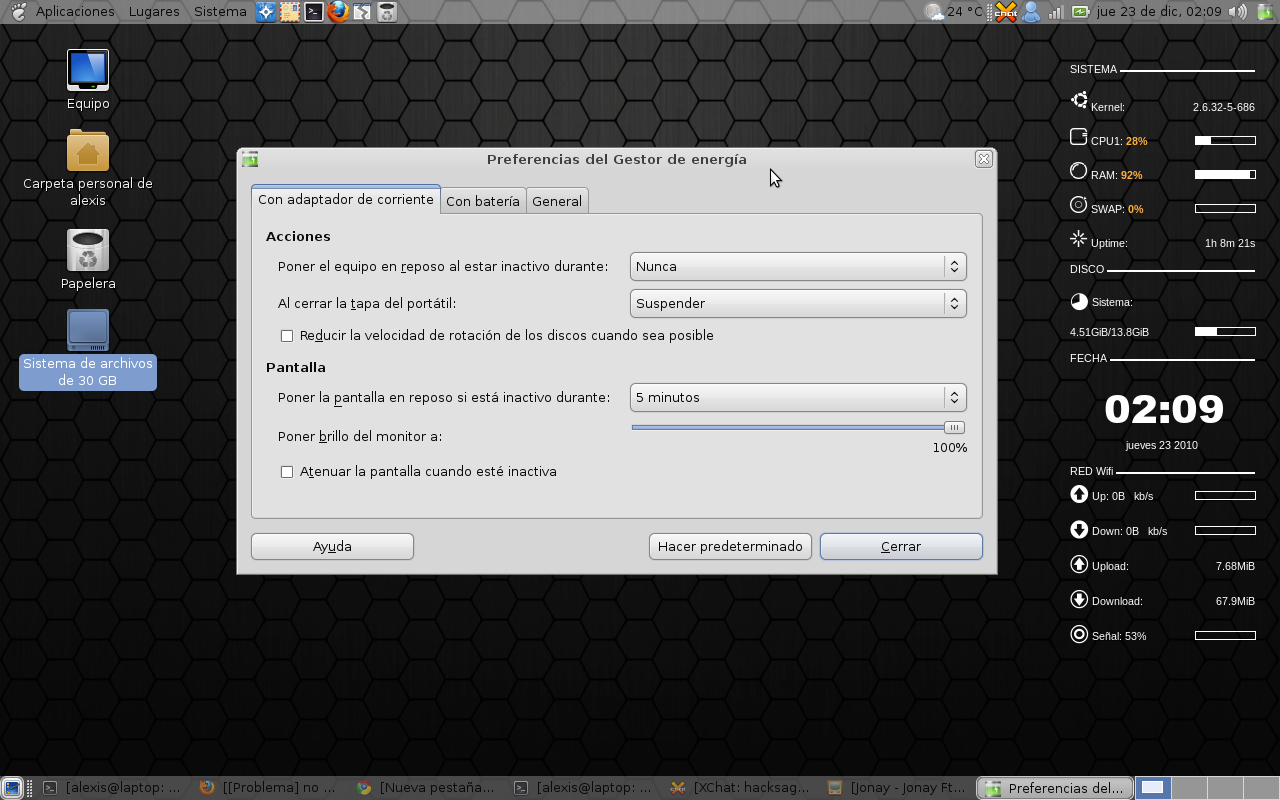Click the Uptime value 1h 8m 21s
This screenshot has width=1280, height=800.
click(1230, 243)
